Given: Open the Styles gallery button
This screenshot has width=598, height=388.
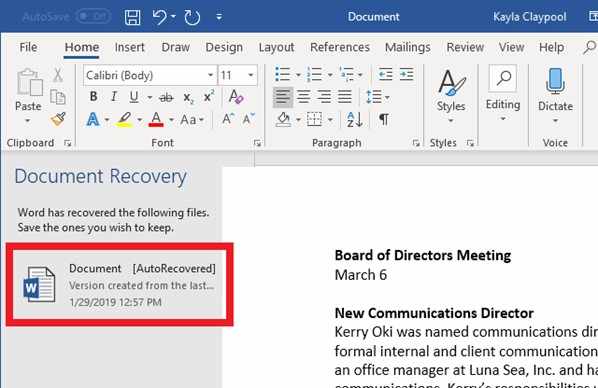Looking at the screenshot, I should (x=451, y=95).
